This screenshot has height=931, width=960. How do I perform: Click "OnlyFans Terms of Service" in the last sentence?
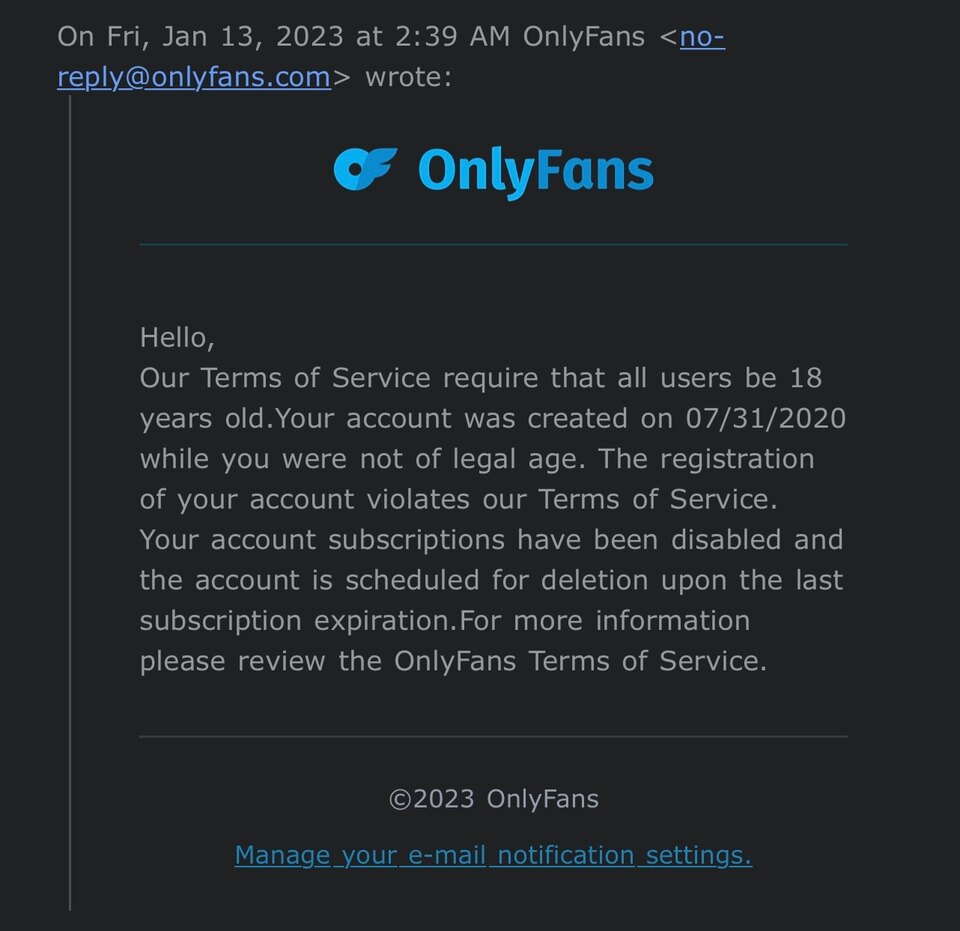[578, 661]
